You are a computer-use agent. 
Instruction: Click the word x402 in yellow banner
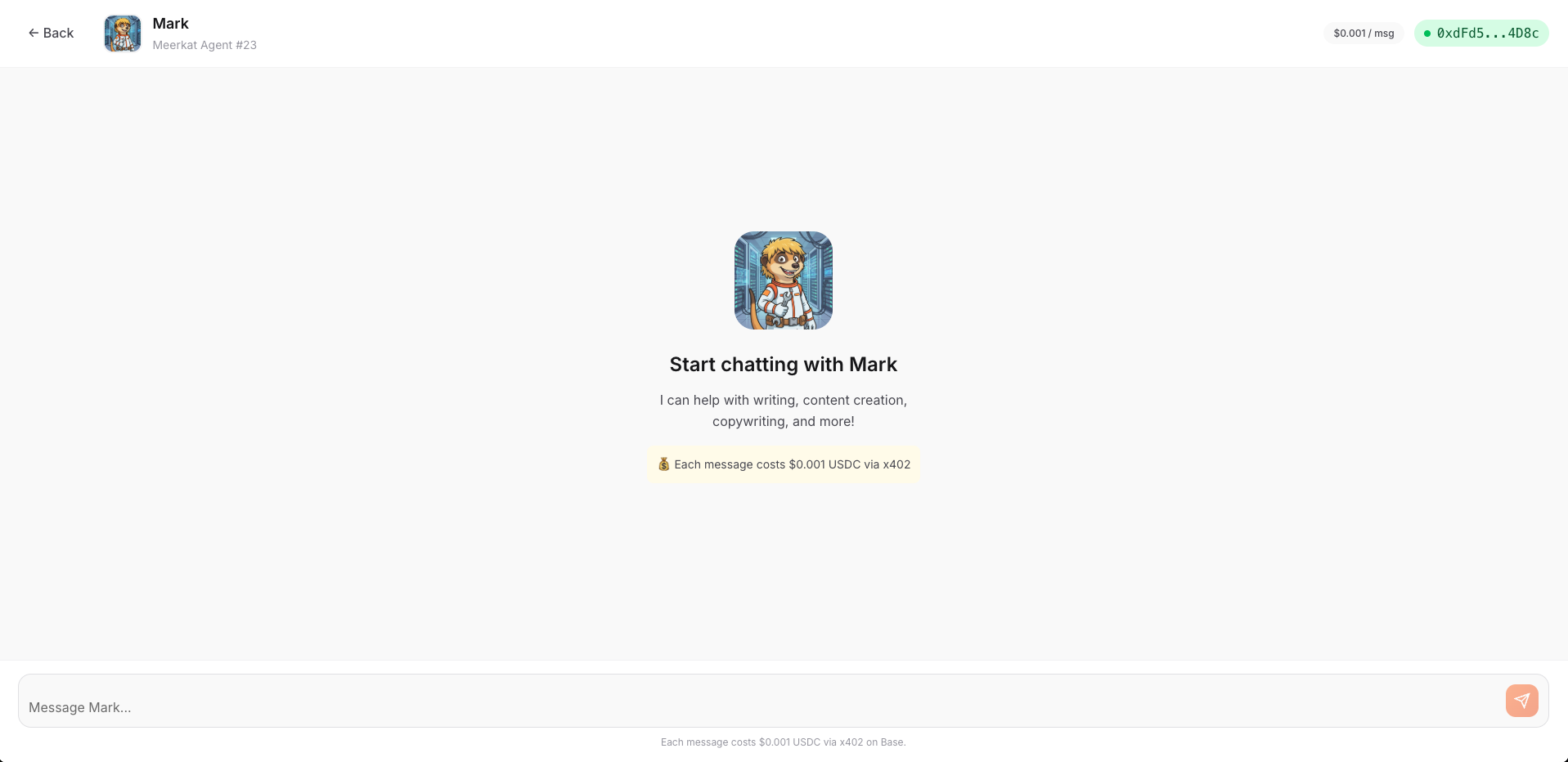point(896,464)
